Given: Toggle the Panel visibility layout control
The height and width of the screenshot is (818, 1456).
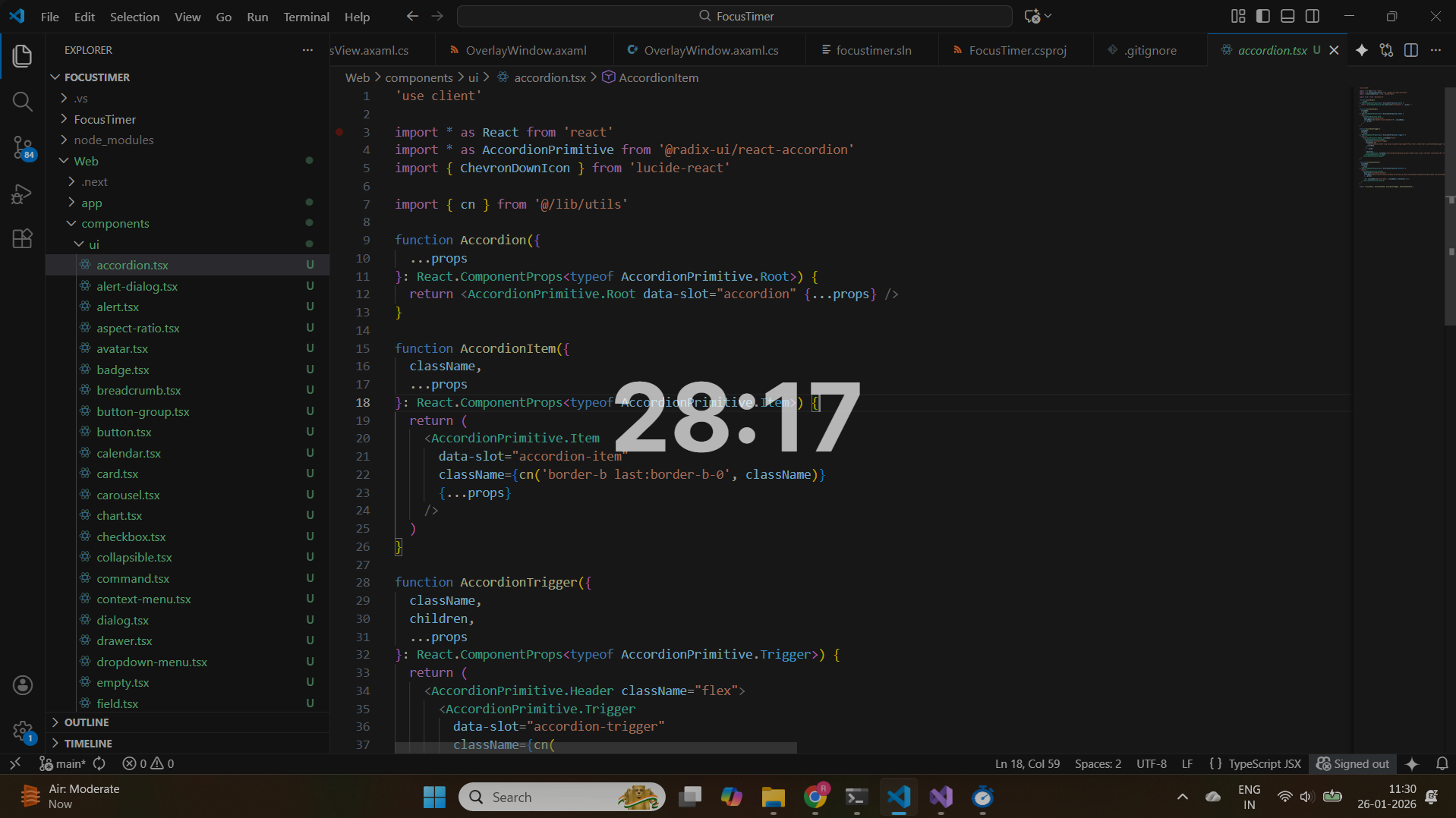Looking at the screenshot, I should point(1287,15).
